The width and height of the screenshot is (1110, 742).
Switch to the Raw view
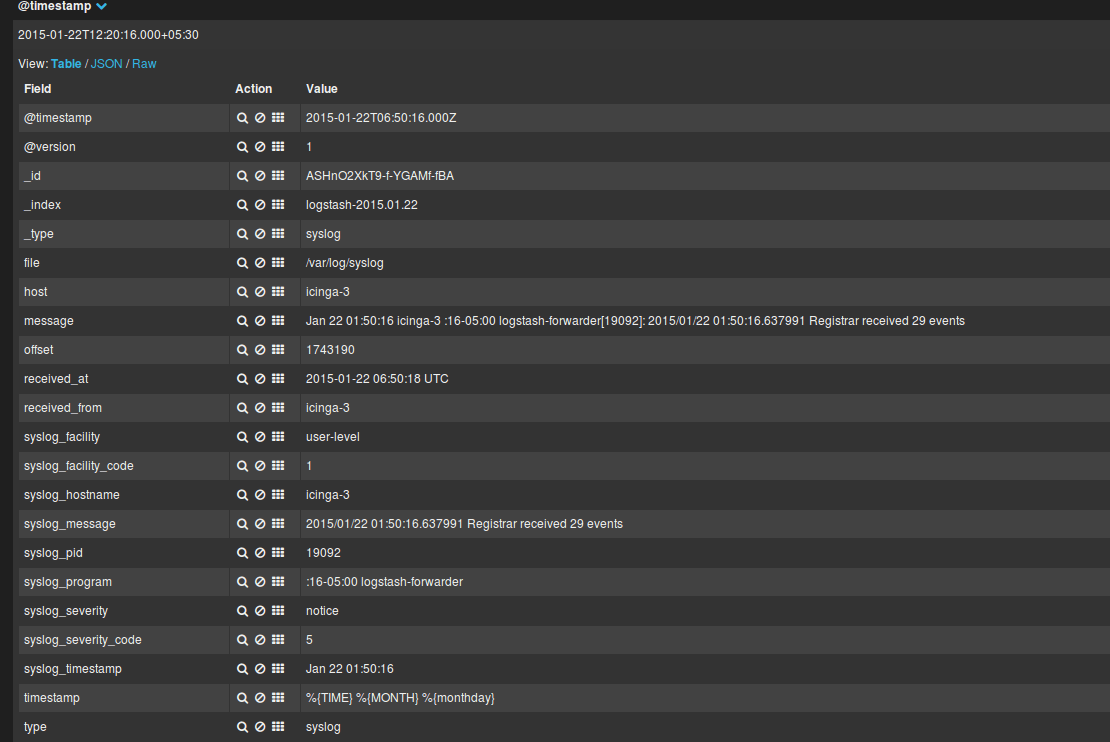point(144,63)
